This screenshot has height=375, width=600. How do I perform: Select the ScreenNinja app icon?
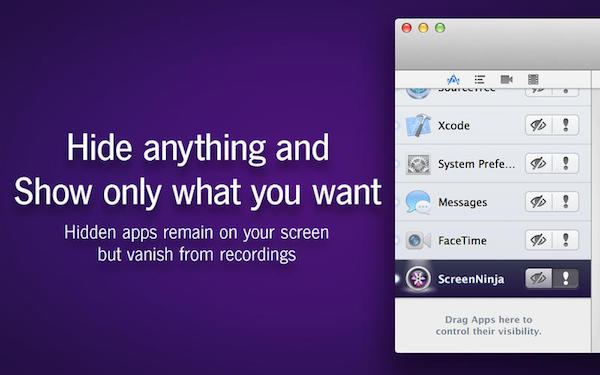tap(418, 278)
